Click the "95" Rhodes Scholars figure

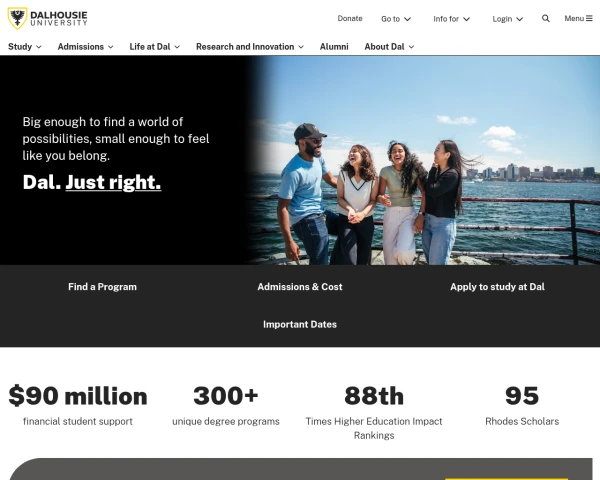[x=522, y=396]
